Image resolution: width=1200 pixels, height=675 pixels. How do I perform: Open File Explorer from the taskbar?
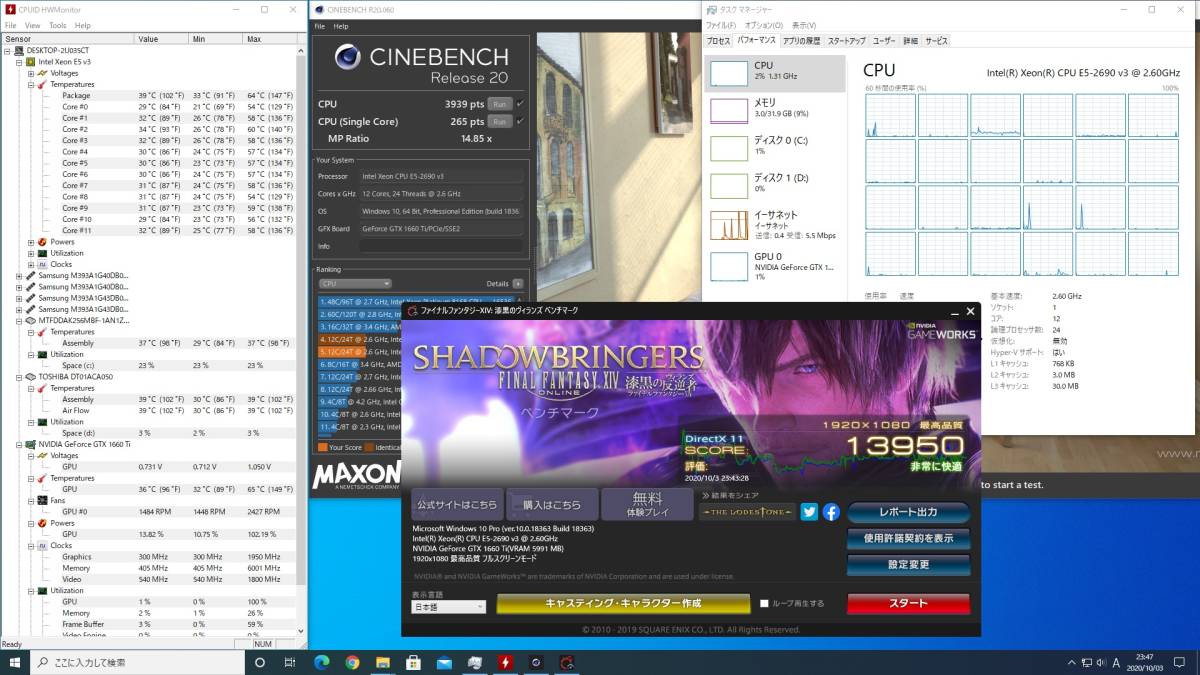[x=383, y=662]
